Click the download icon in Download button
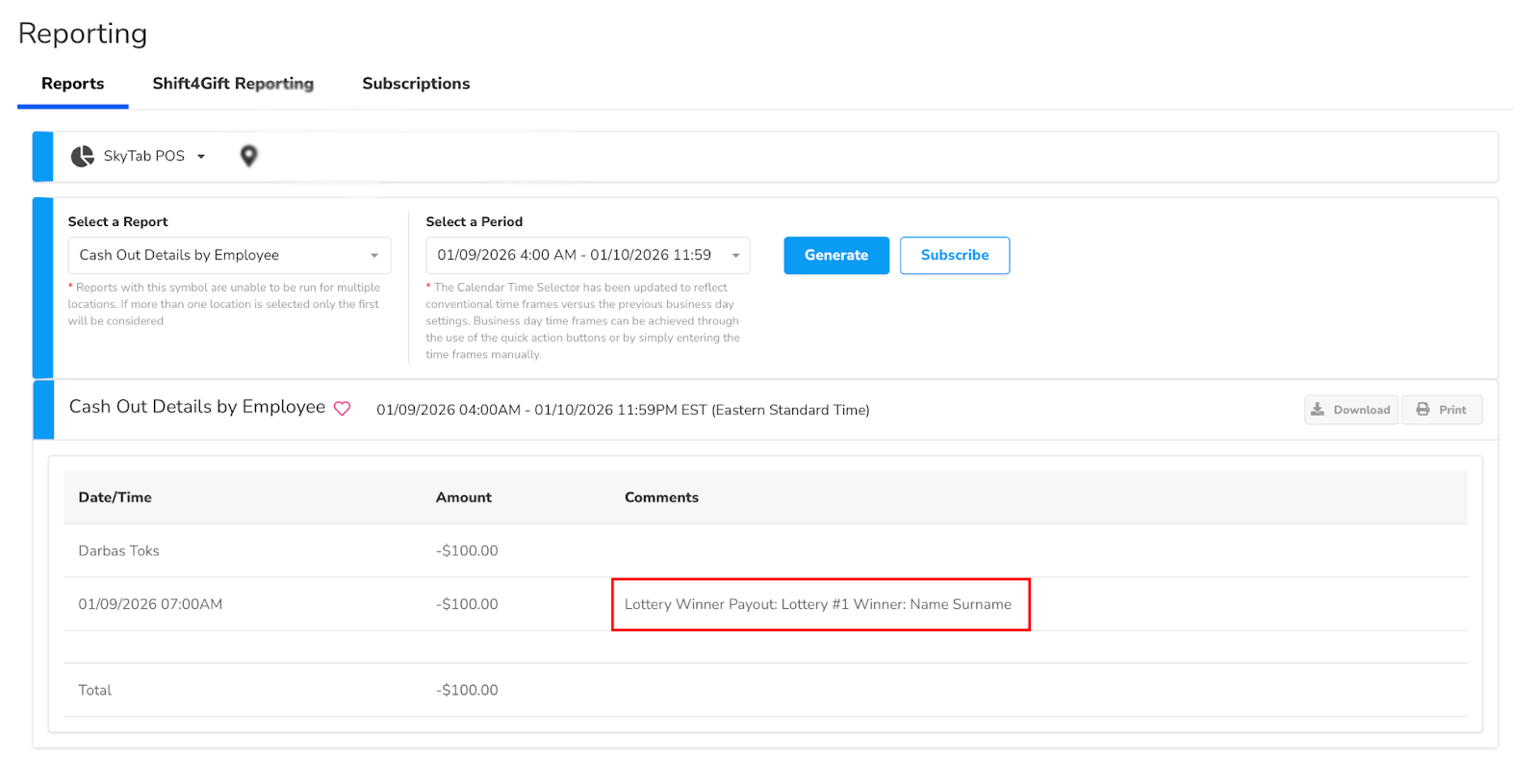The image size is (1540, 784). [x=1318, y=410]
